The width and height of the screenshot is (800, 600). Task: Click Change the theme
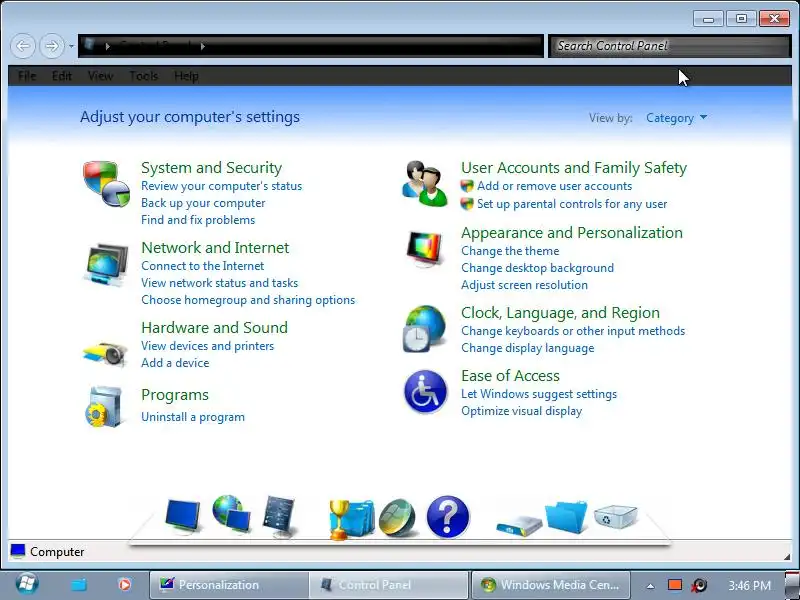coord(510,251)
